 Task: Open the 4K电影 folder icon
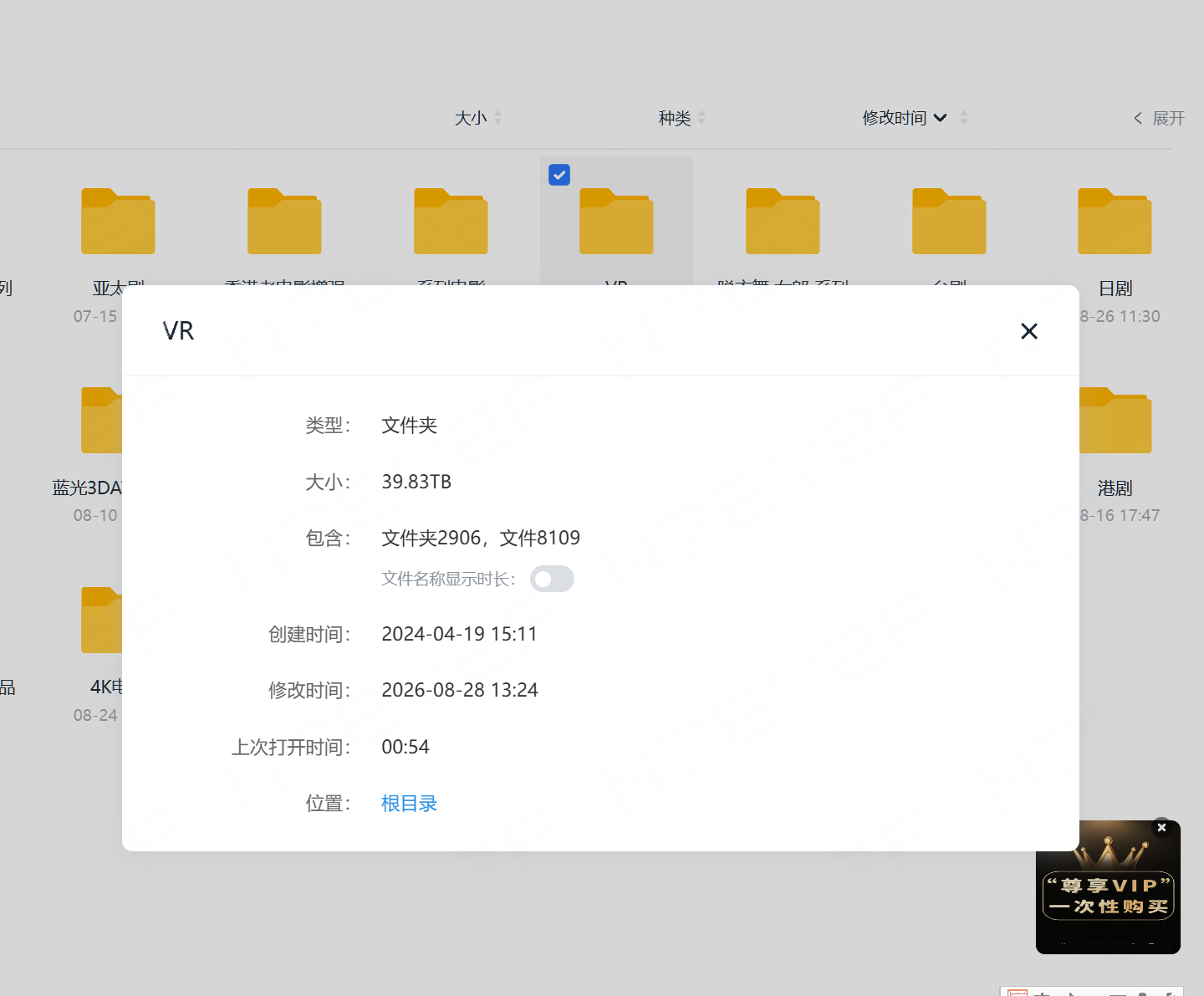click(102, 620)
